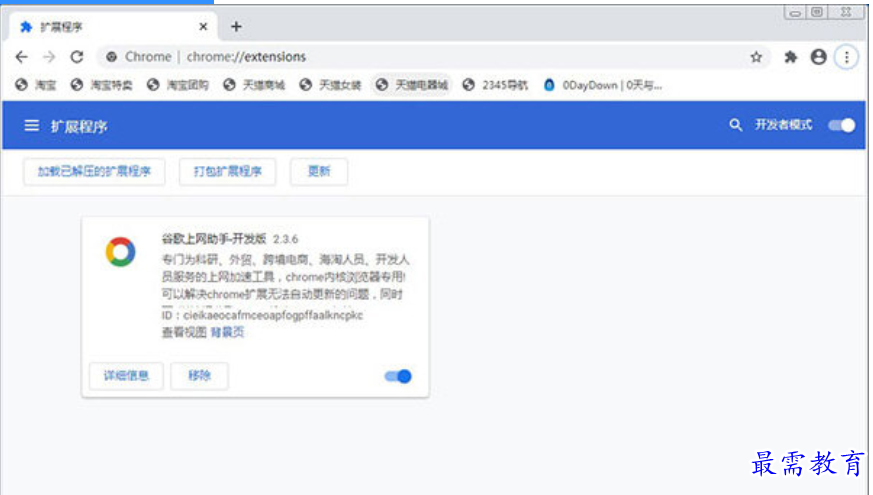This screenshot has width=873, height=495.
Task: Bookmark this page with the star icon
Action: point(756,57)
